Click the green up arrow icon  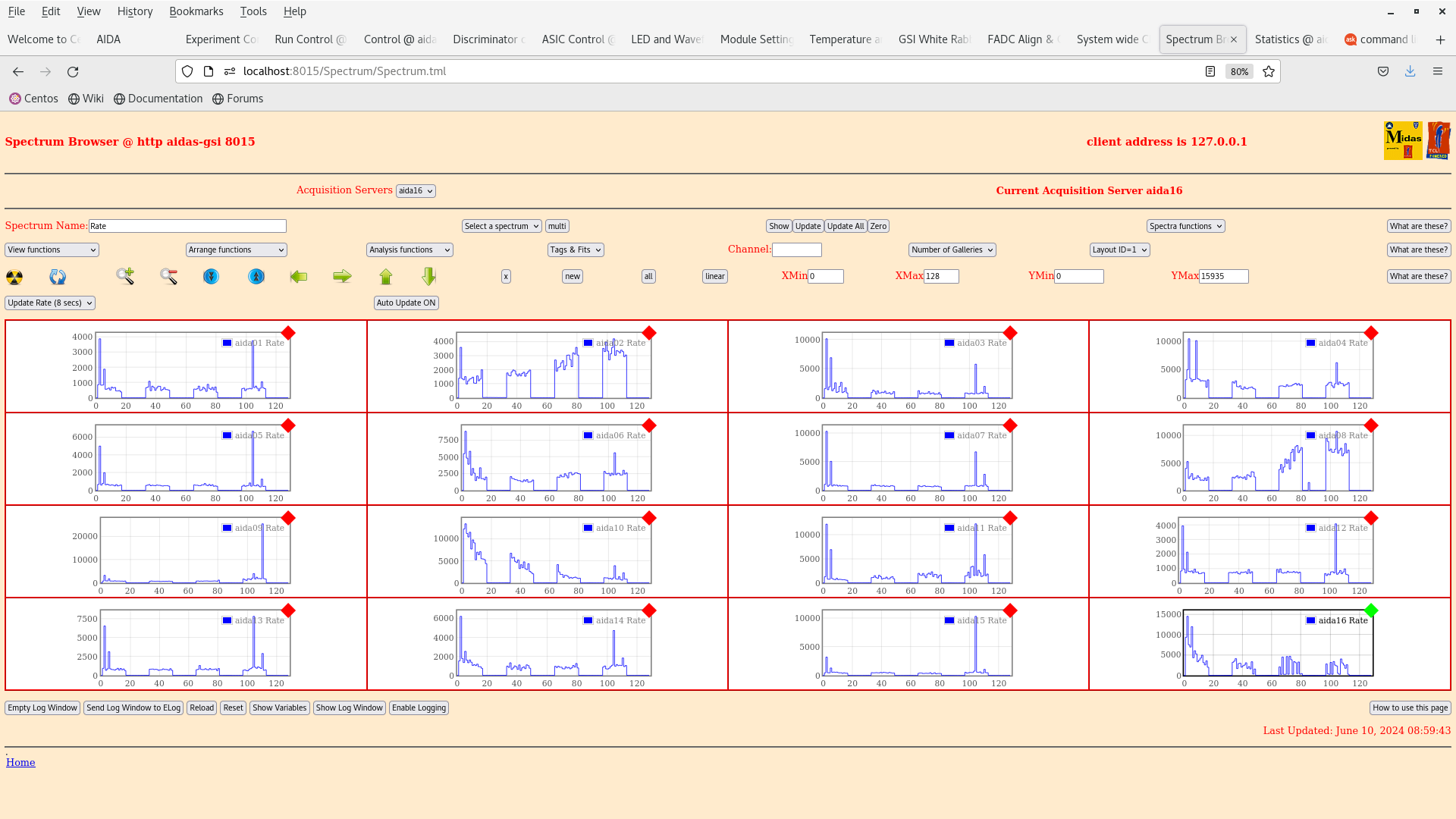point(386,277)
